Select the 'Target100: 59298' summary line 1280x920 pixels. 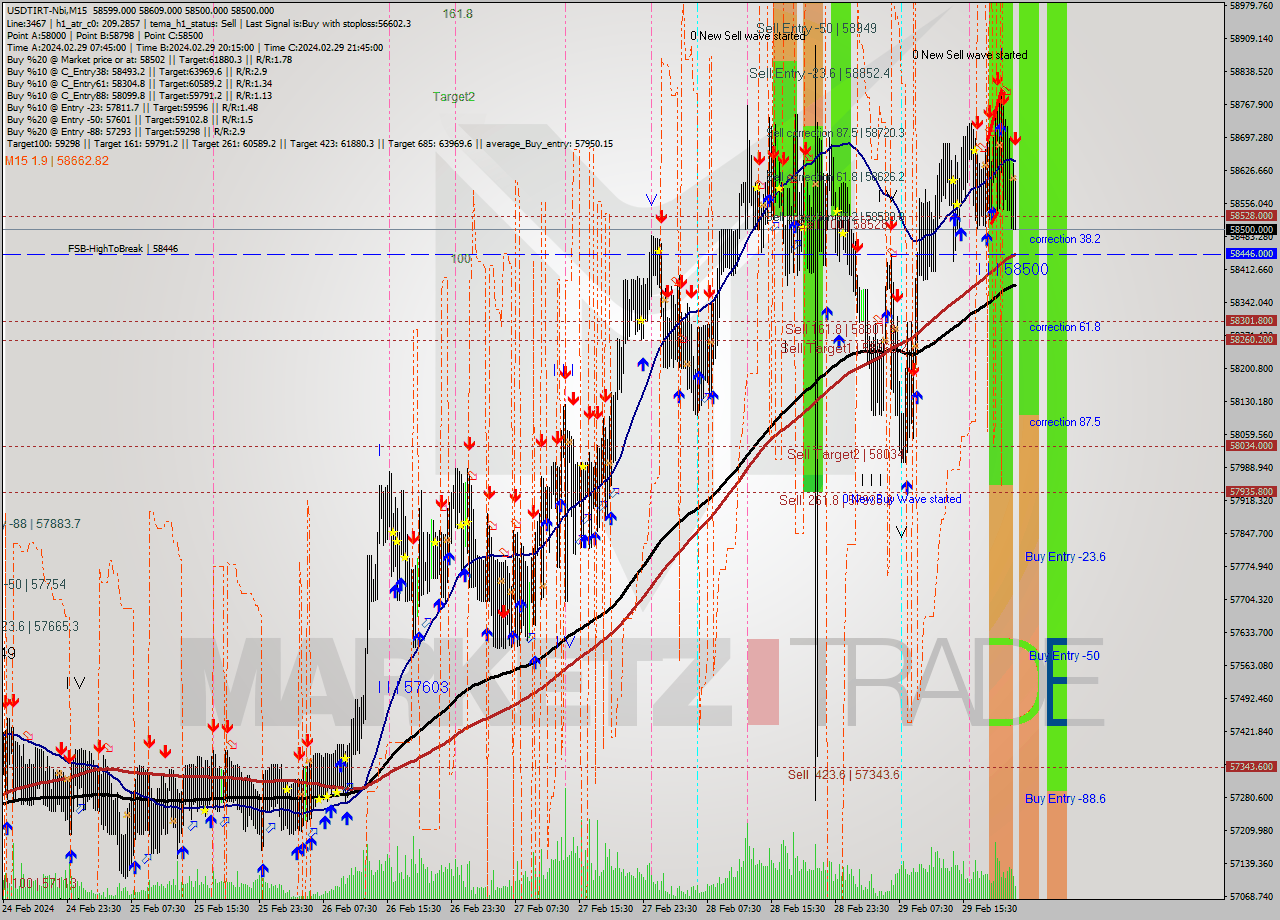[x=309, y=144]
